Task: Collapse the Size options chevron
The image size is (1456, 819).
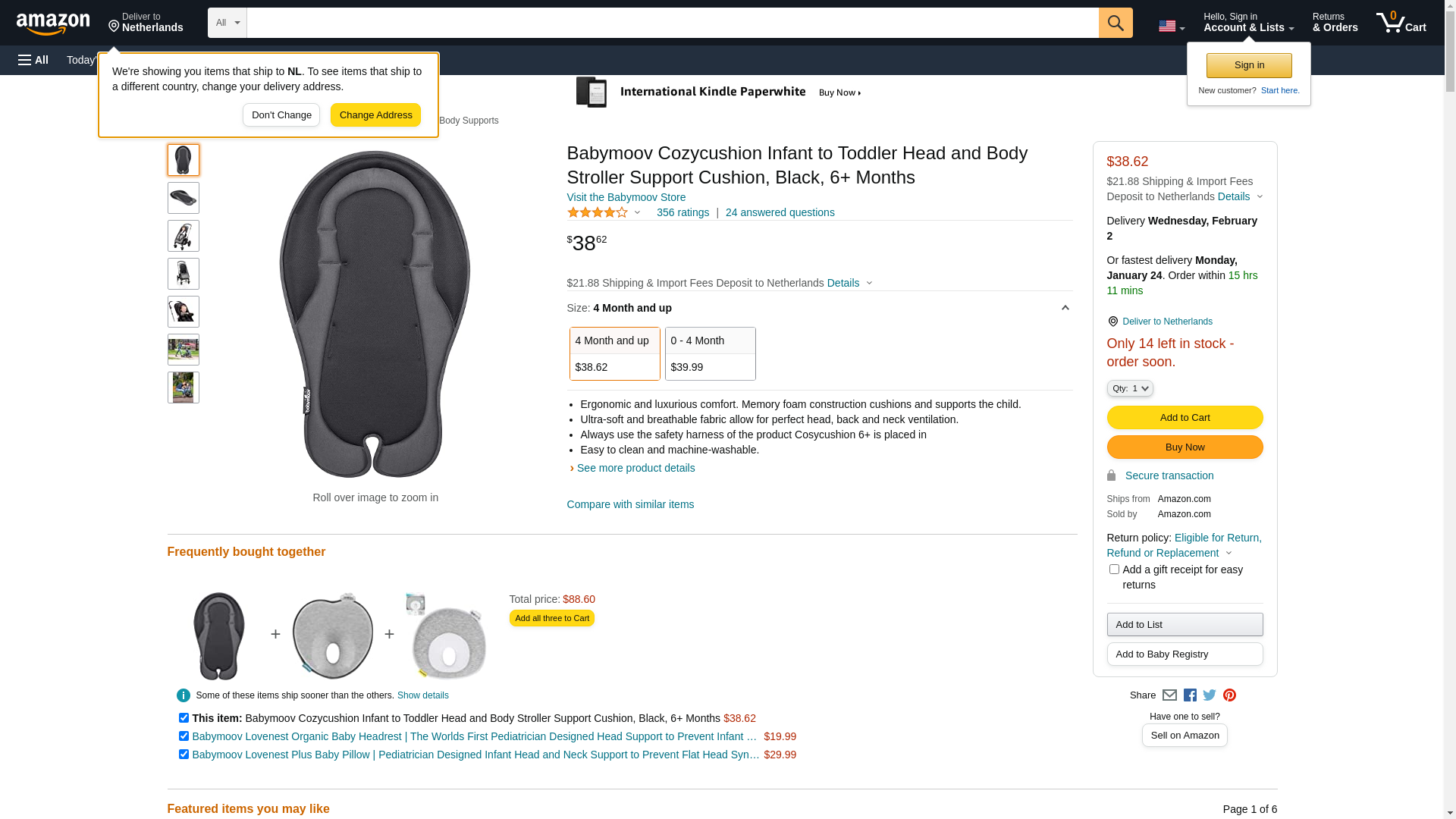Action: [1065, 308]
